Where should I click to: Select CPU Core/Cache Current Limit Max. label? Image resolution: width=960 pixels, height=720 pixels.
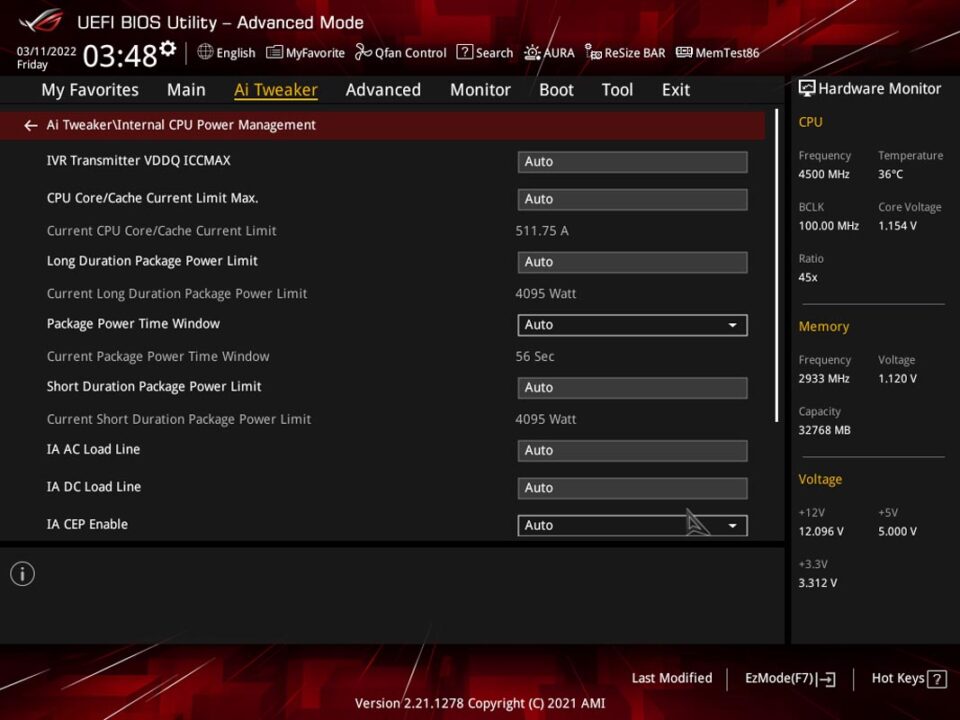[x=152, y=198]
